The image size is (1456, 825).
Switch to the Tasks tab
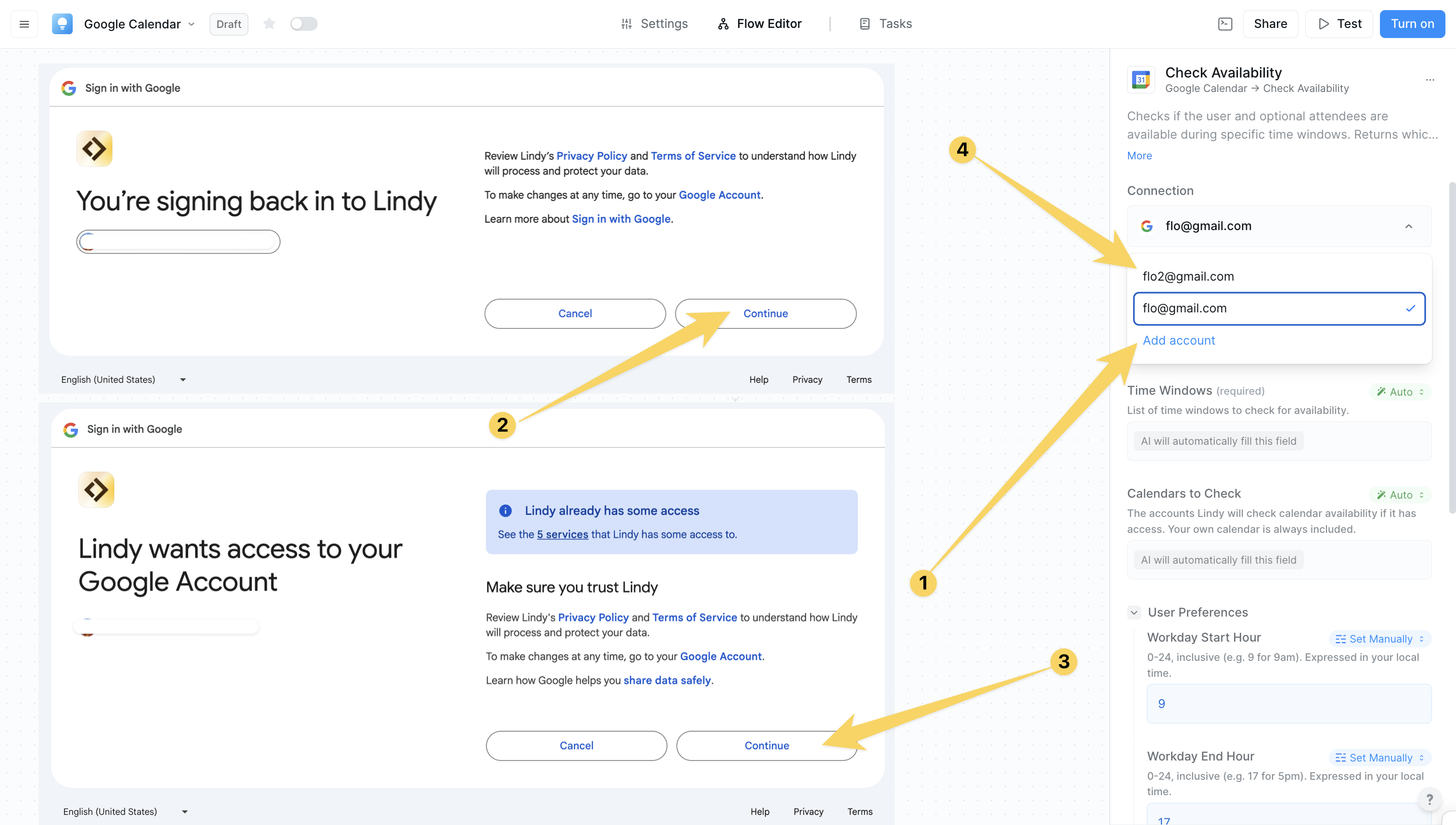(x=886, y=24)
